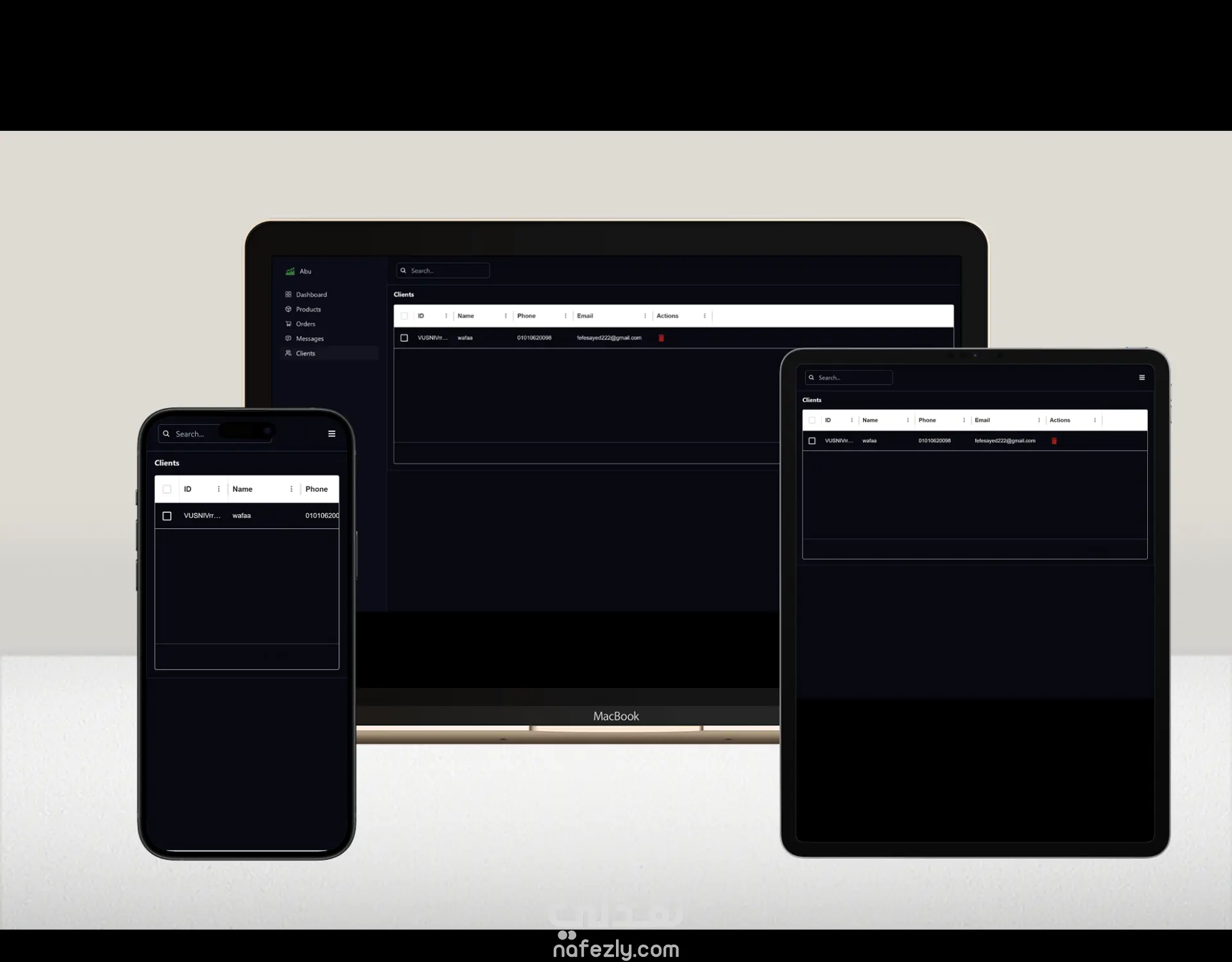Tick the wafaa row checkbox on the tablet

click(x=812, y=441)
